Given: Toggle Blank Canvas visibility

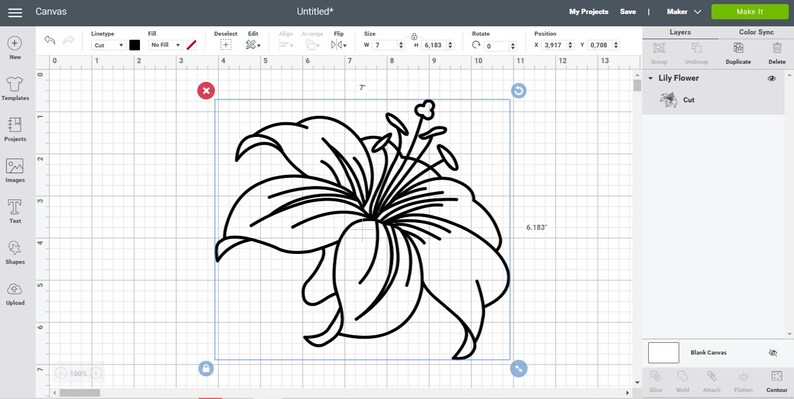Looking at the screenshot, I should (x=773, y=353).
